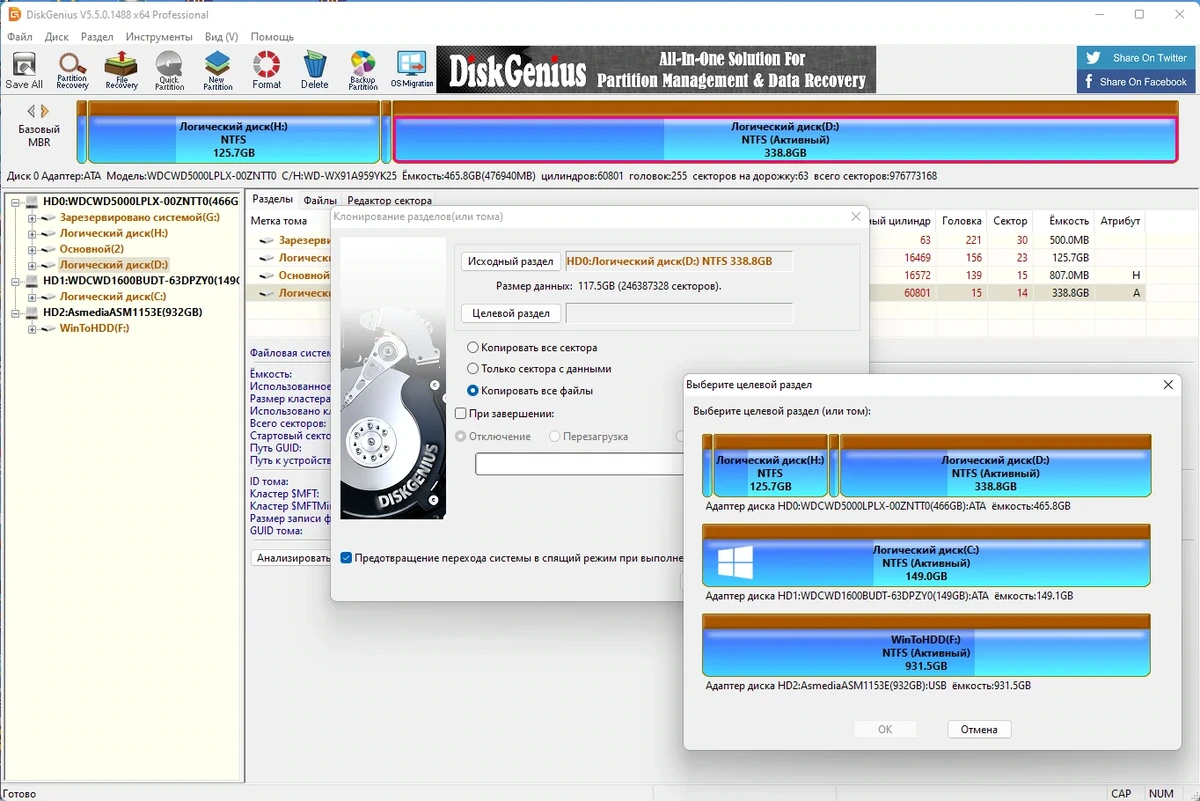Open the 'Помощь' menu
The height and width of the screenshot is (801, 1200).
point(272,37)
